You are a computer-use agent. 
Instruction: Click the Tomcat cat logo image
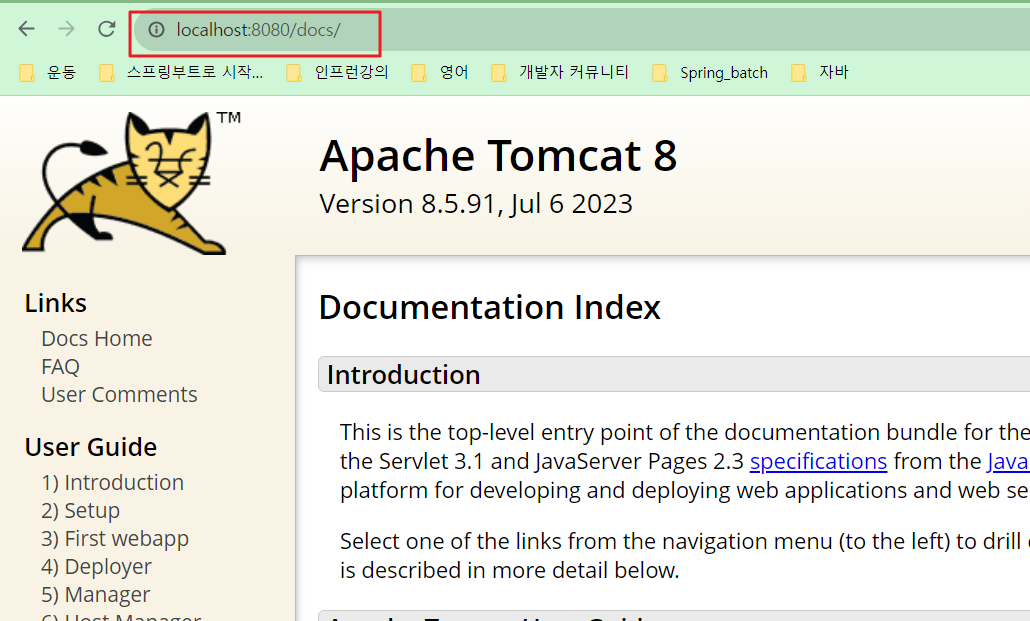click(x=131, y=183)
